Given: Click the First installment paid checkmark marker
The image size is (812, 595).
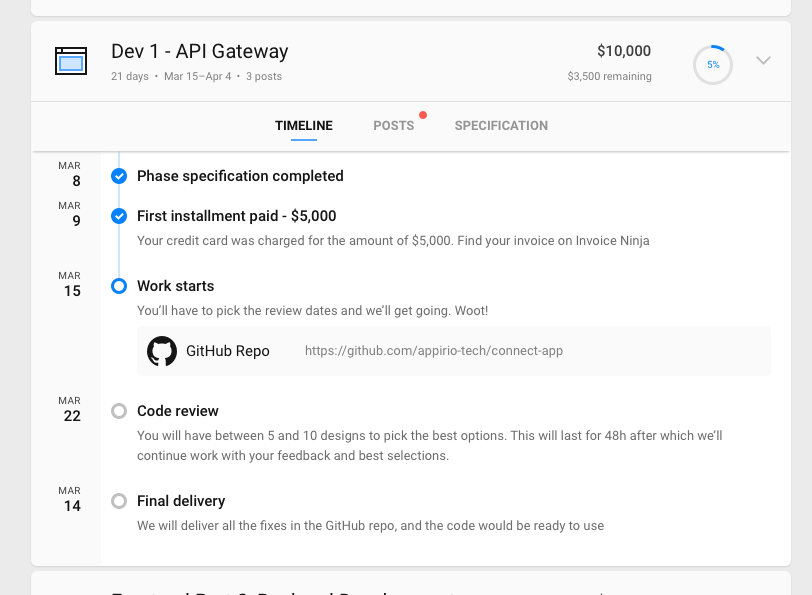Looking at the screenshot, I should pyautogui.click(x=119, y=216).
